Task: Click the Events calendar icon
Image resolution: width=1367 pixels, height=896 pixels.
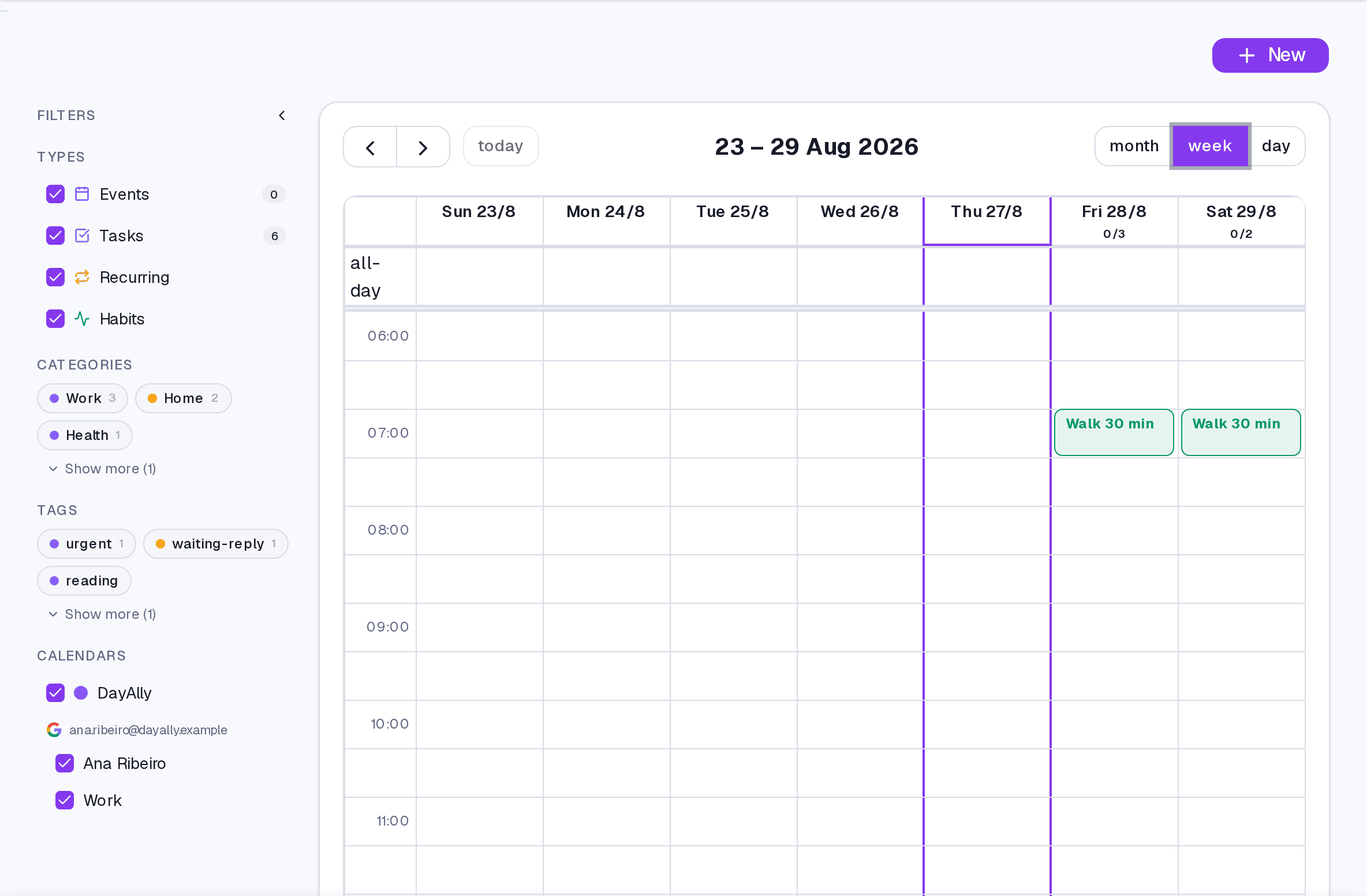Action: 82,194
